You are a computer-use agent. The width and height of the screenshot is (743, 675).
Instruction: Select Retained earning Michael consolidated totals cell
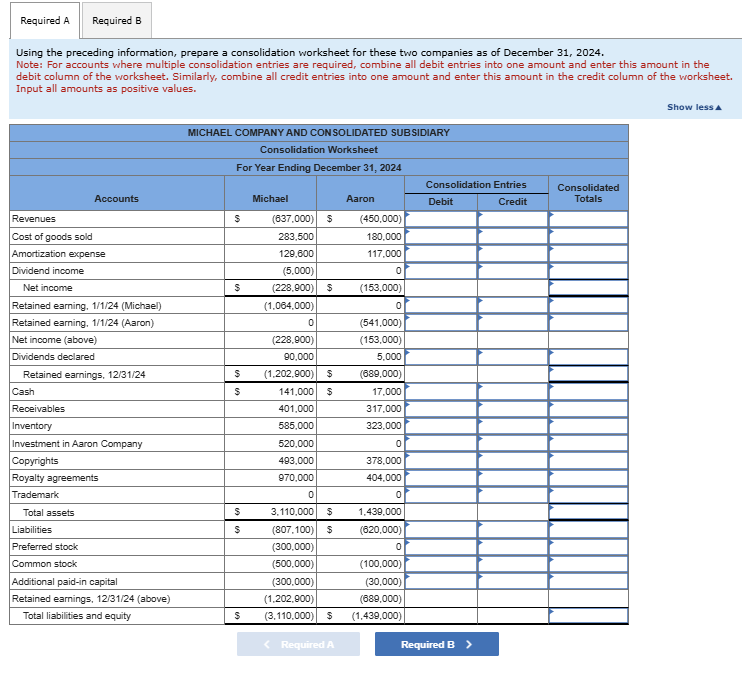(x=589, y=305)
